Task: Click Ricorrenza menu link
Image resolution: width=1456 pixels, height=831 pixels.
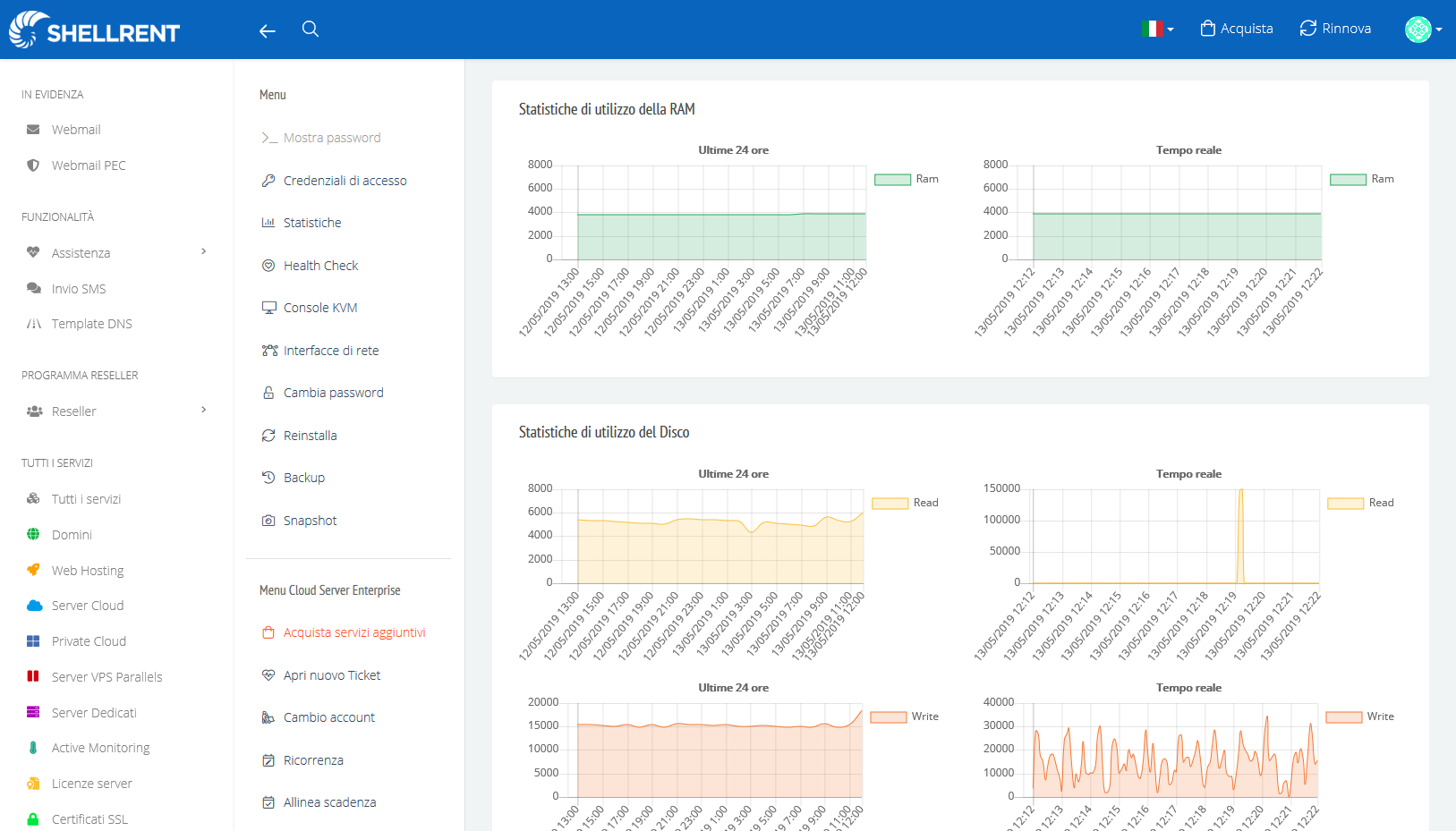Action: 302,760
